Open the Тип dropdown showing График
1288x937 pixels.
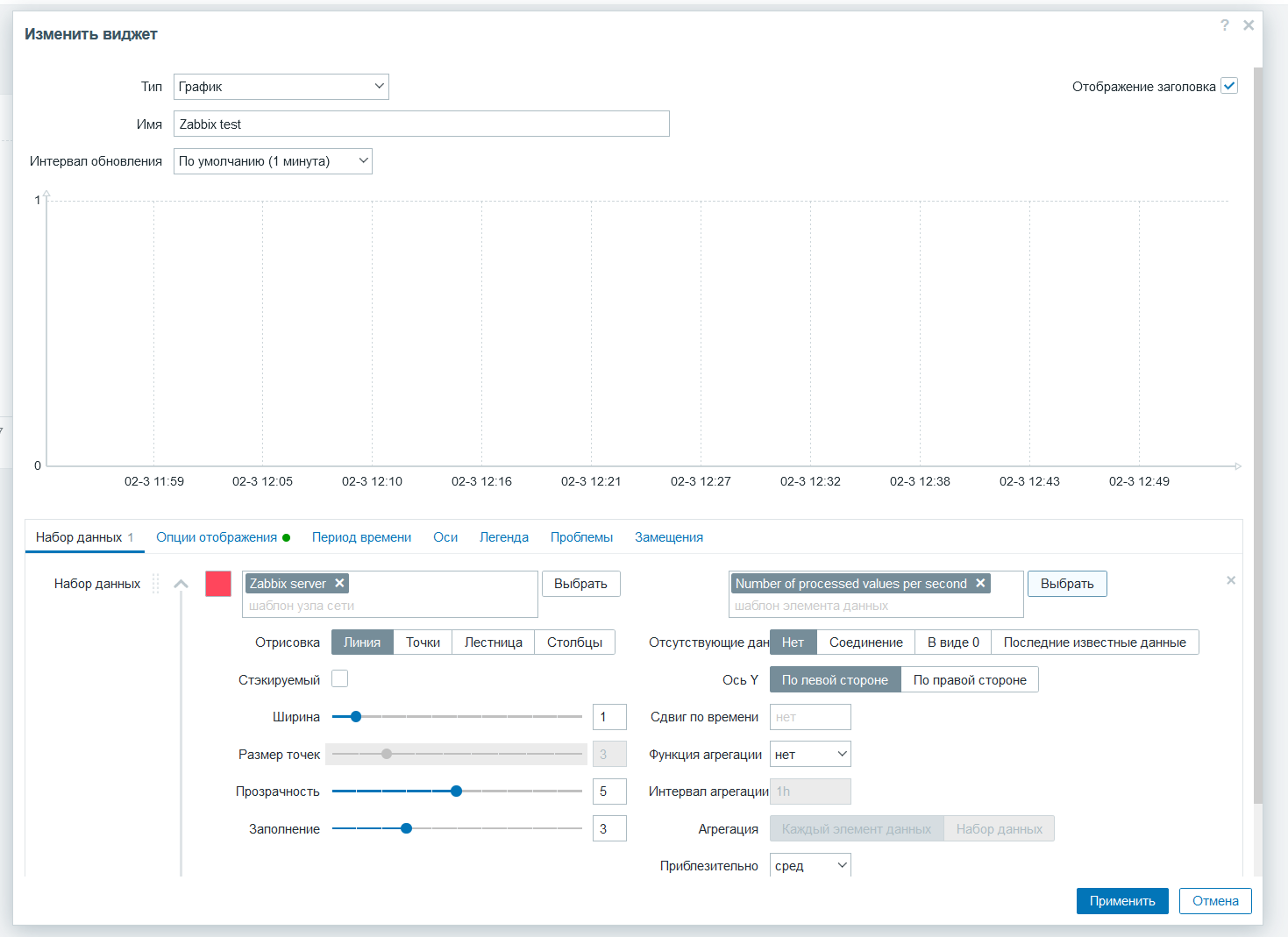pyautogui.click(x=281, y=87)
